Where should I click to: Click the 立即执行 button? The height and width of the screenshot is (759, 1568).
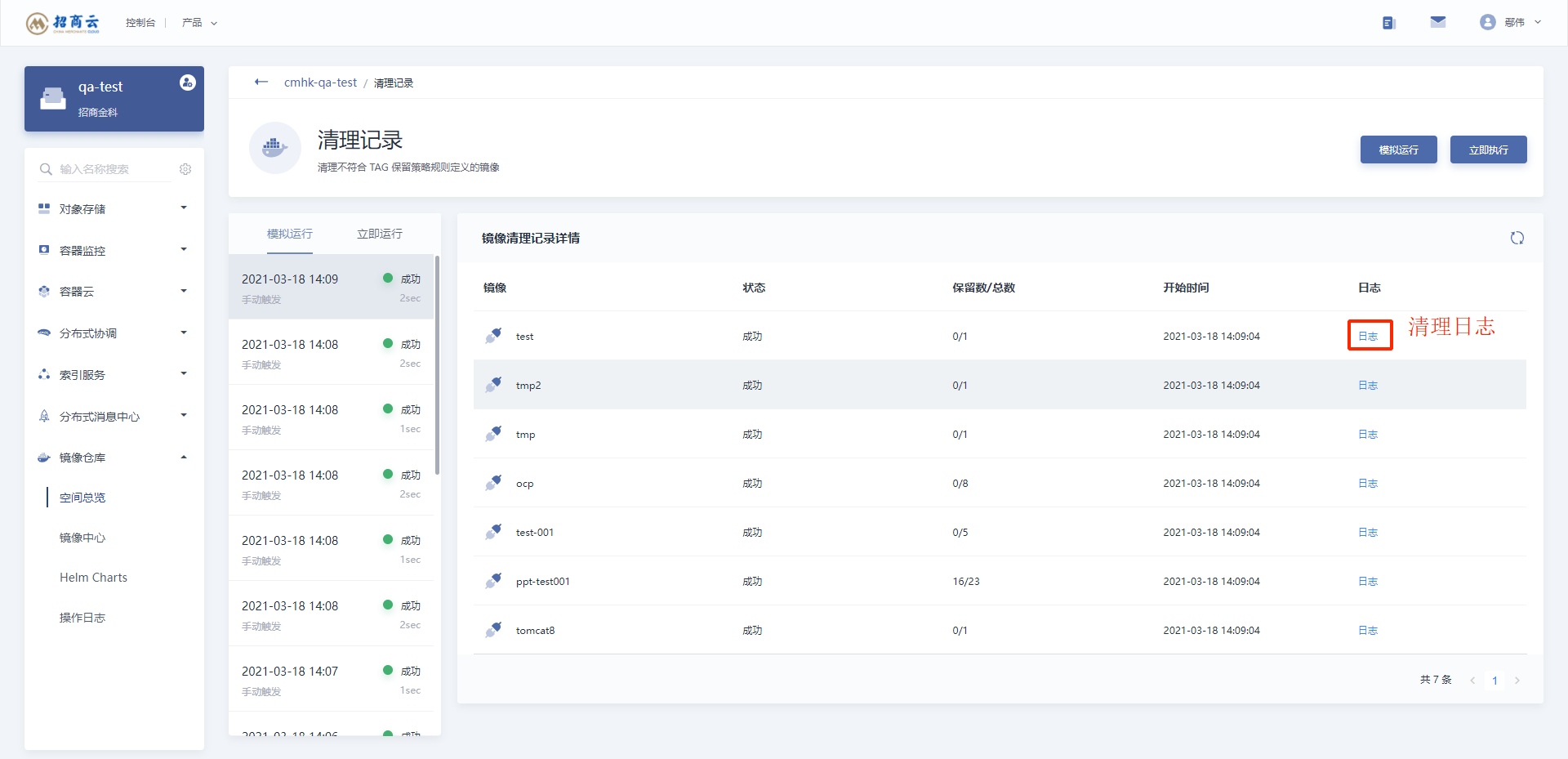[1488, 150]
